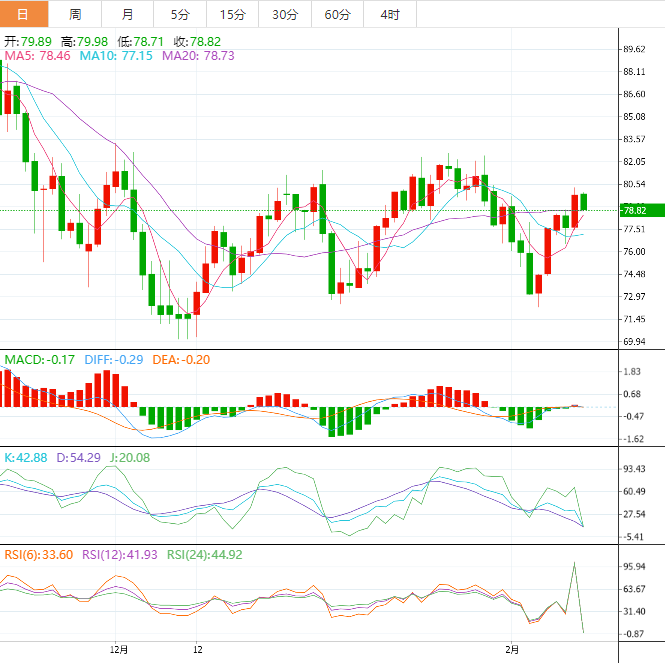The image size is (665, 663).
Task: Open the 月 monthly timeframe tab
Action: [127, 14]
